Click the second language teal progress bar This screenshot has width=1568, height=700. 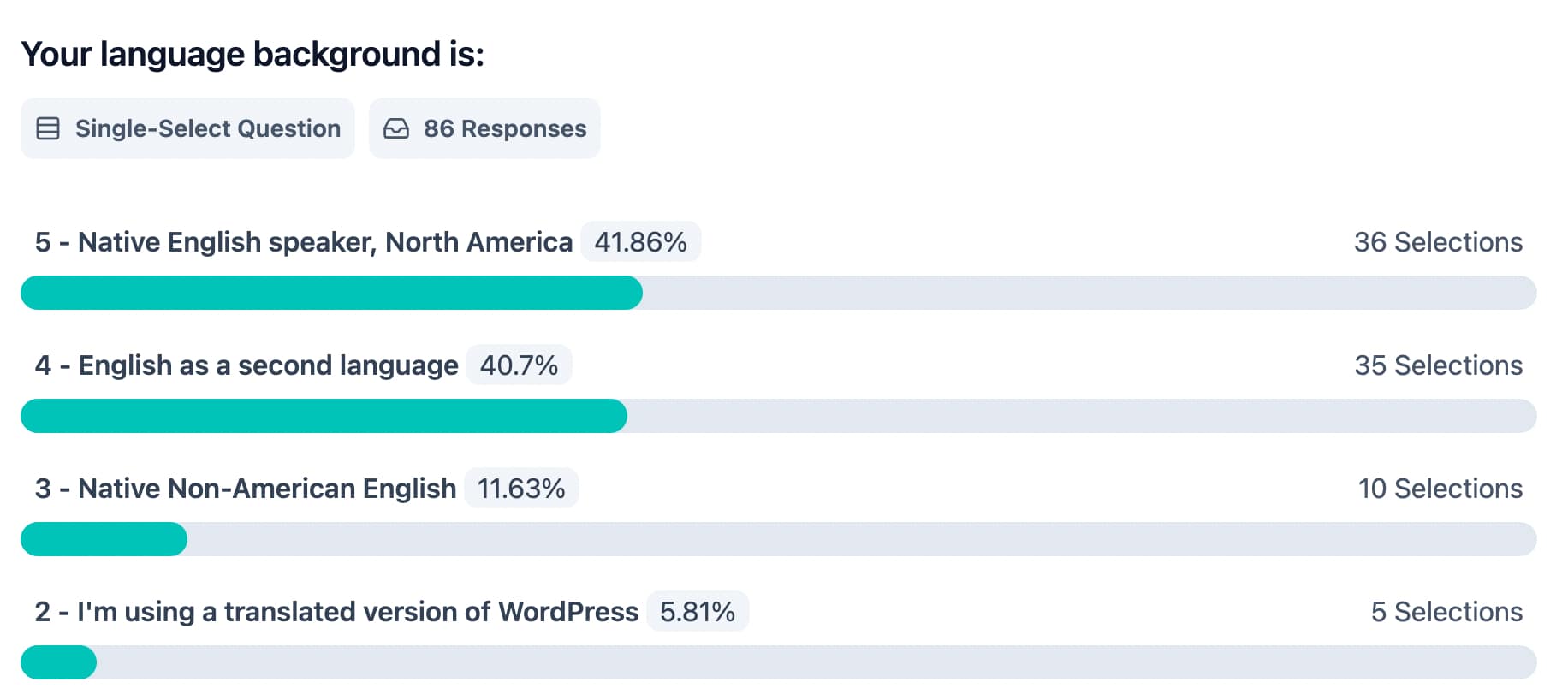point(324,416)
